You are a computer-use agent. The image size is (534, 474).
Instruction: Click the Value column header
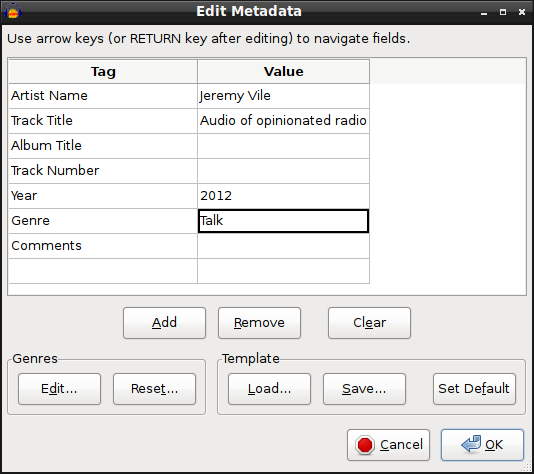tap(283, 72)
